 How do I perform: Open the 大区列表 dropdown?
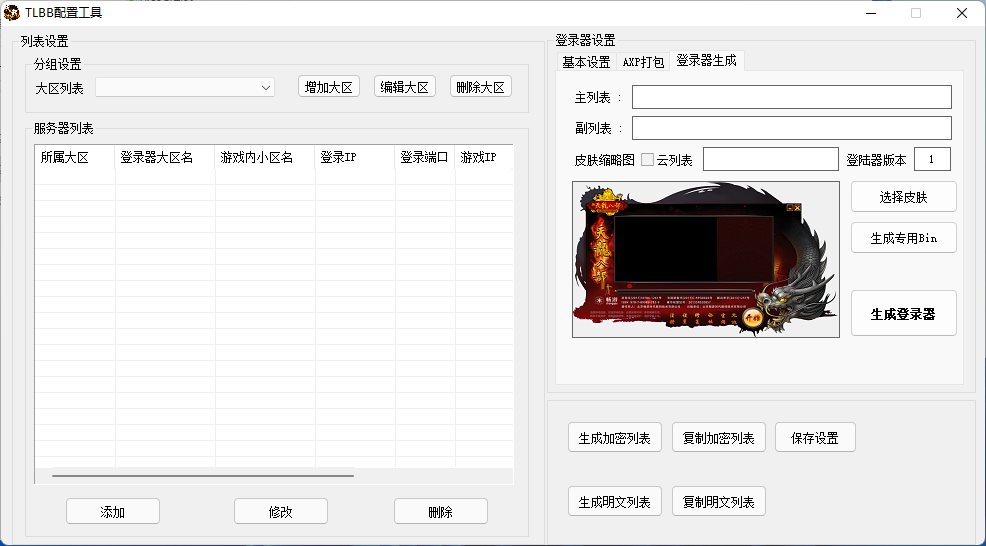click(x=185, y=88)
